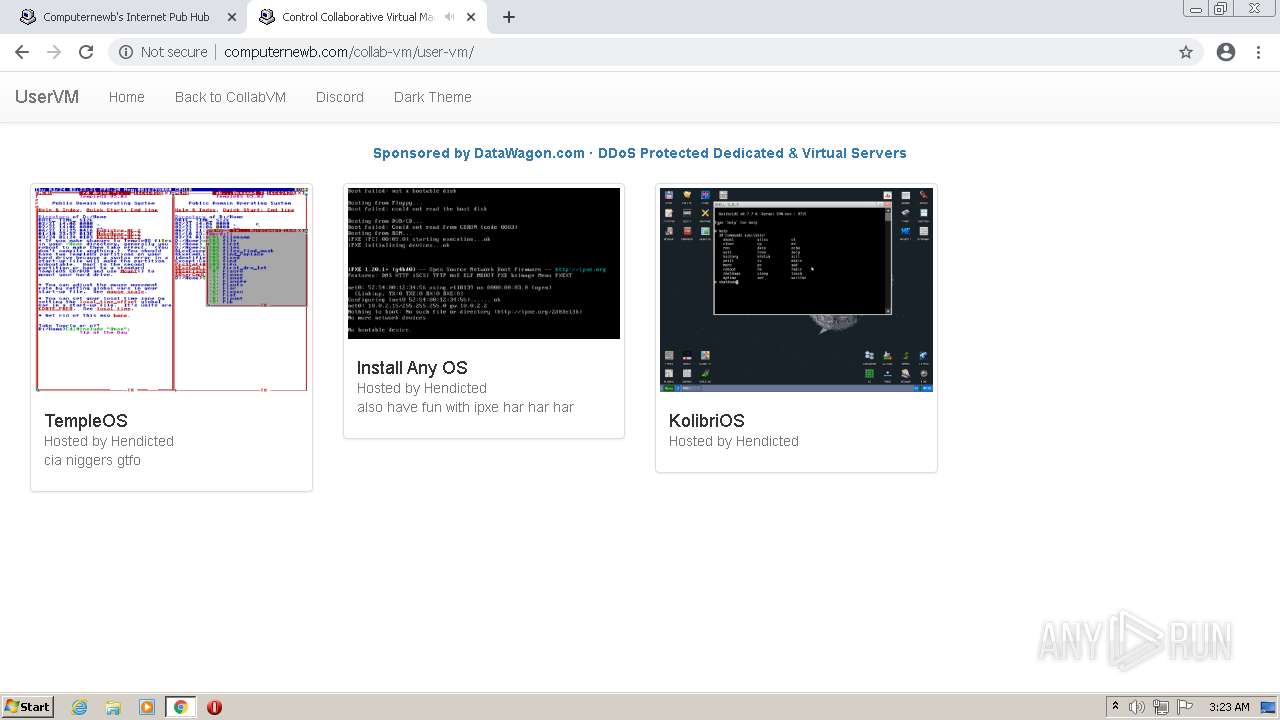
Task: Open the Discord nav link
Action: tap(340, 97)
